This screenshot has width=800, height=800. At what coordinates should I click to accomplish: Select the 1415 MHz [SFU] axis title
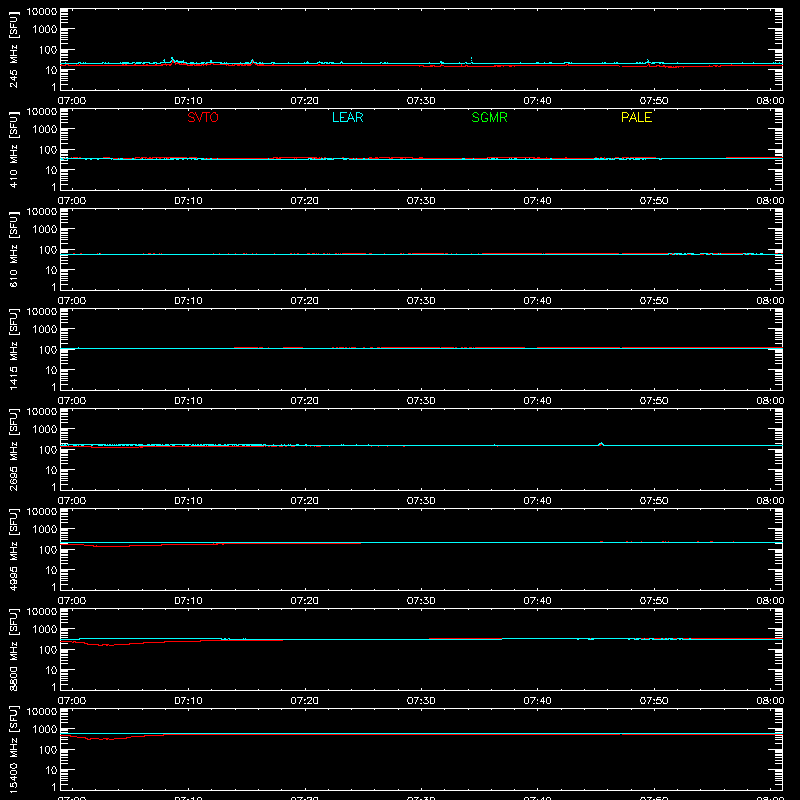click(13, 349)
